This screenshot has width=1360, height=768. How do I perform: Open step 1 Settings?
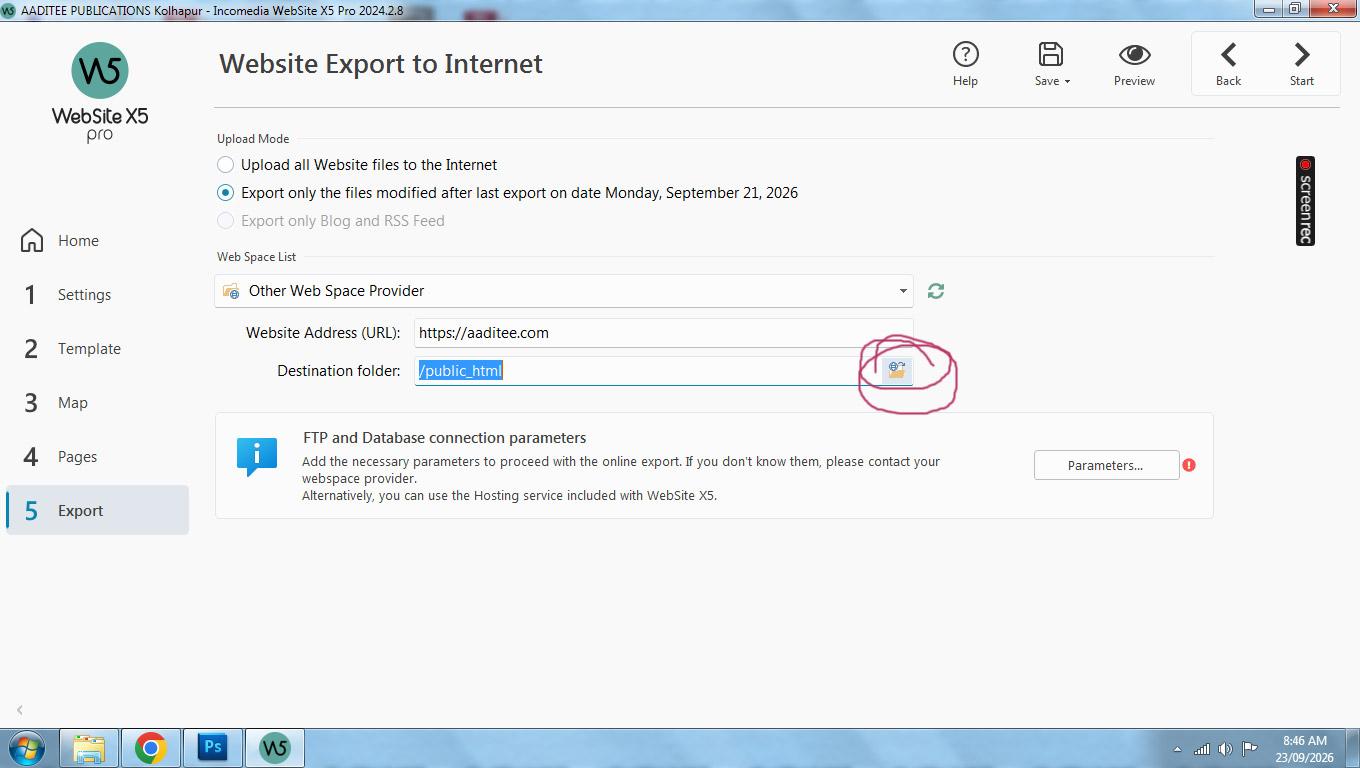point(97,295)
